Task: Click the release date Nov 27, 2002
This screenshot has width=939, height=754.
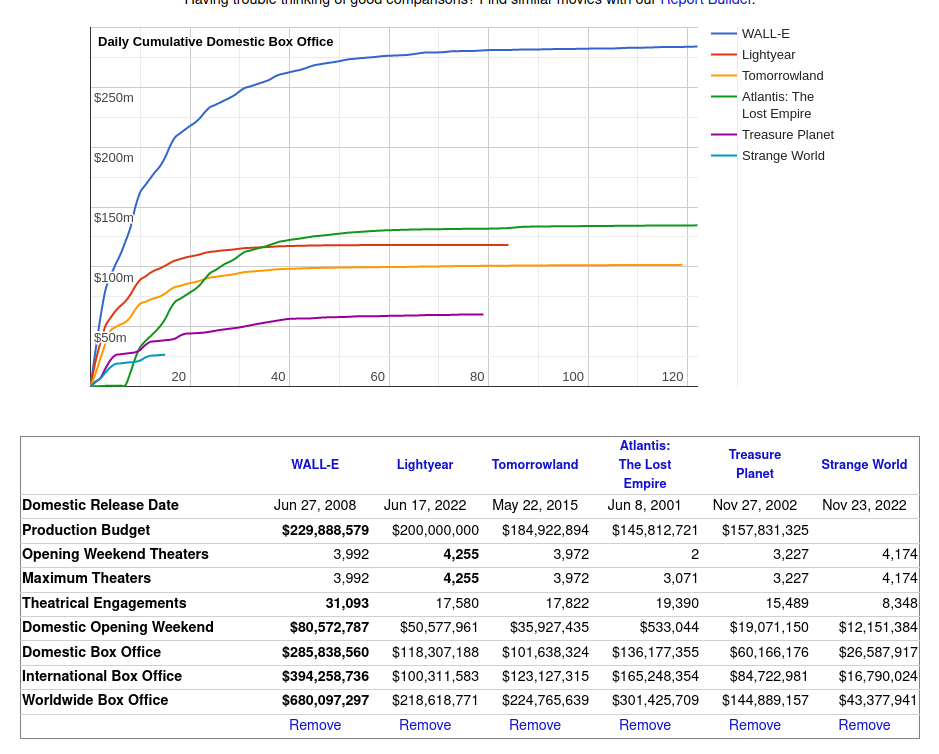Action: (755, 505)
